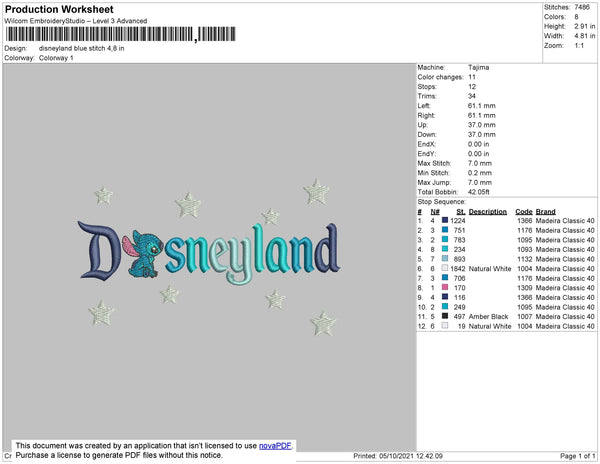The width and height of the screenshot is (600, 464).
Task: Click the 'N#' column header
Action: (435, 212)
